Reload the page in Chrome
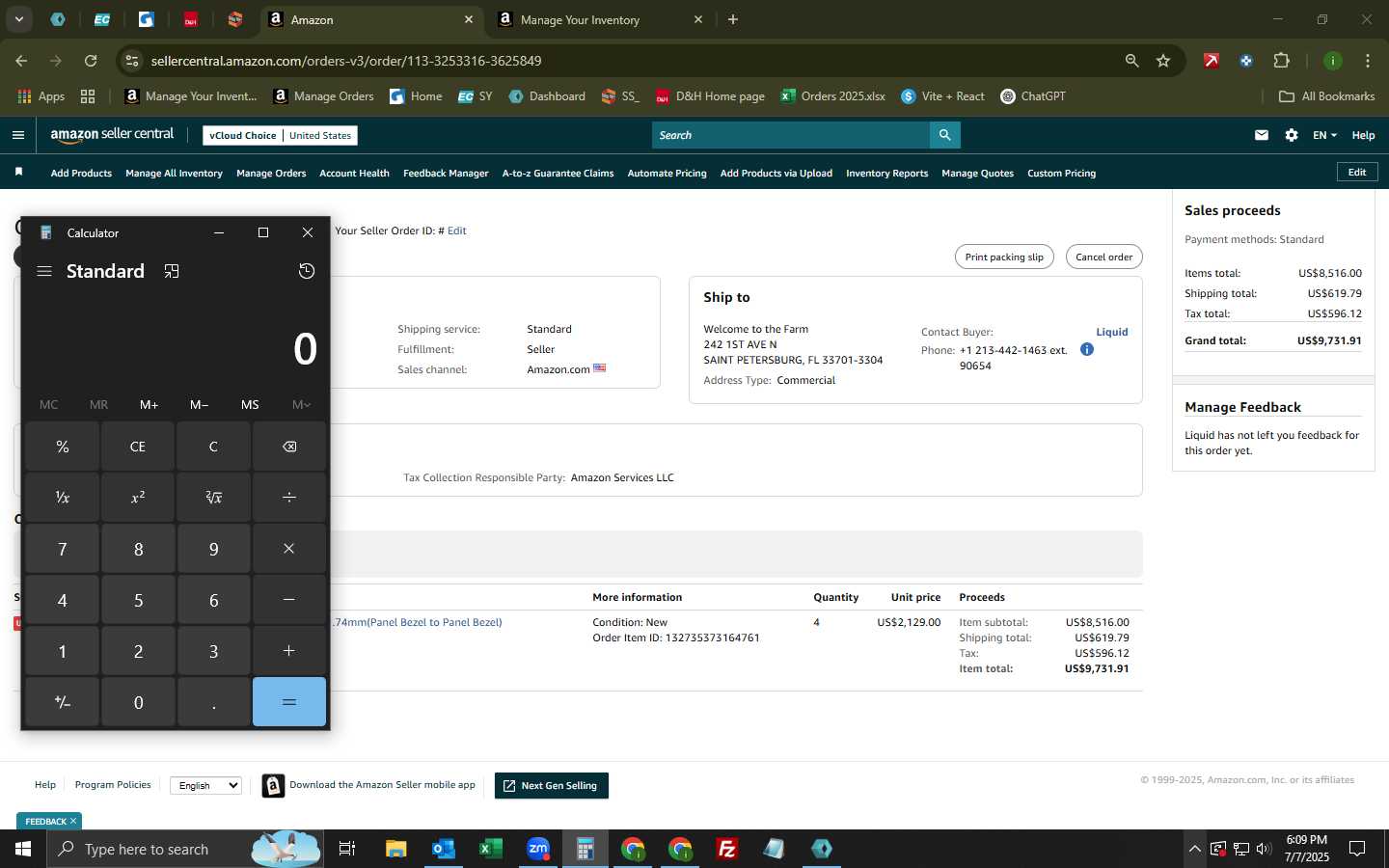The image size is (1389, 868). (x=91, y=61)
